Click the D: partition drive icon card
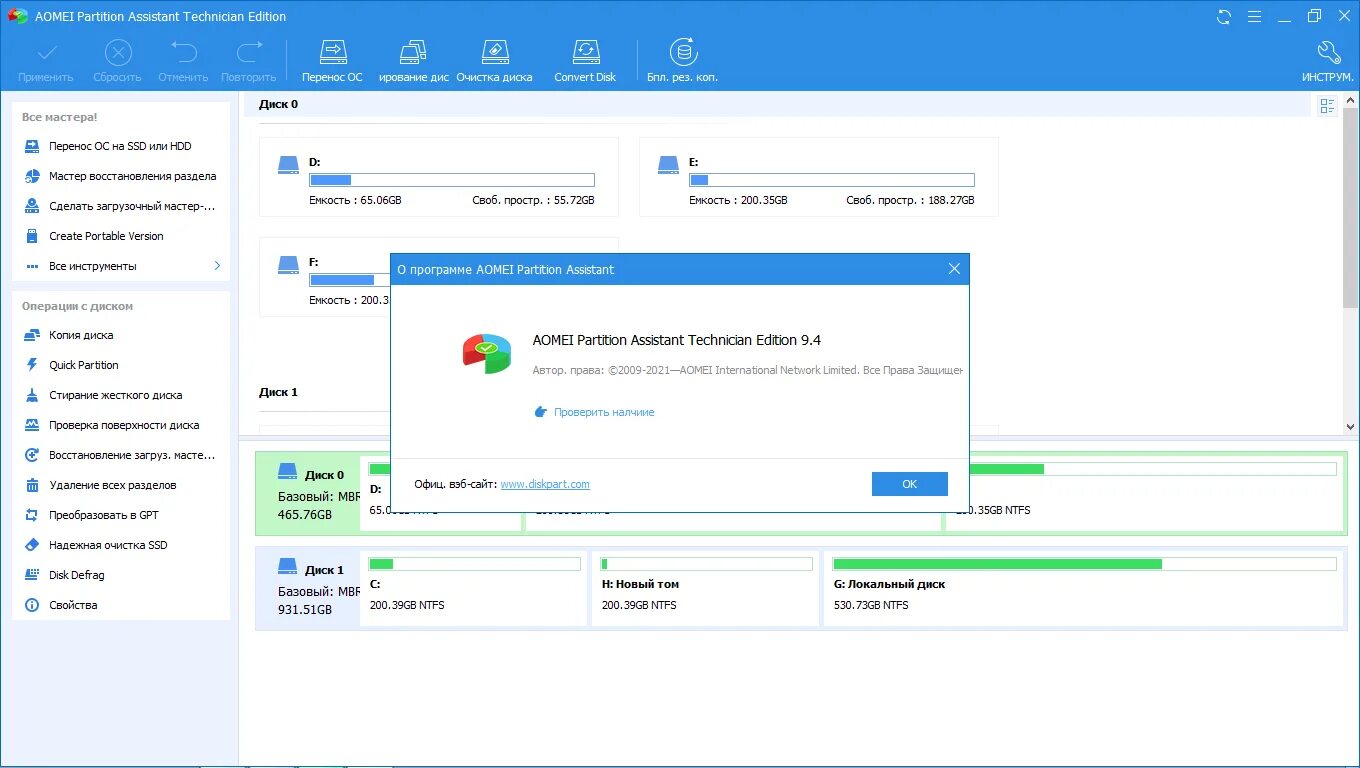1360x768 pixels. click(x=288, y=165)
